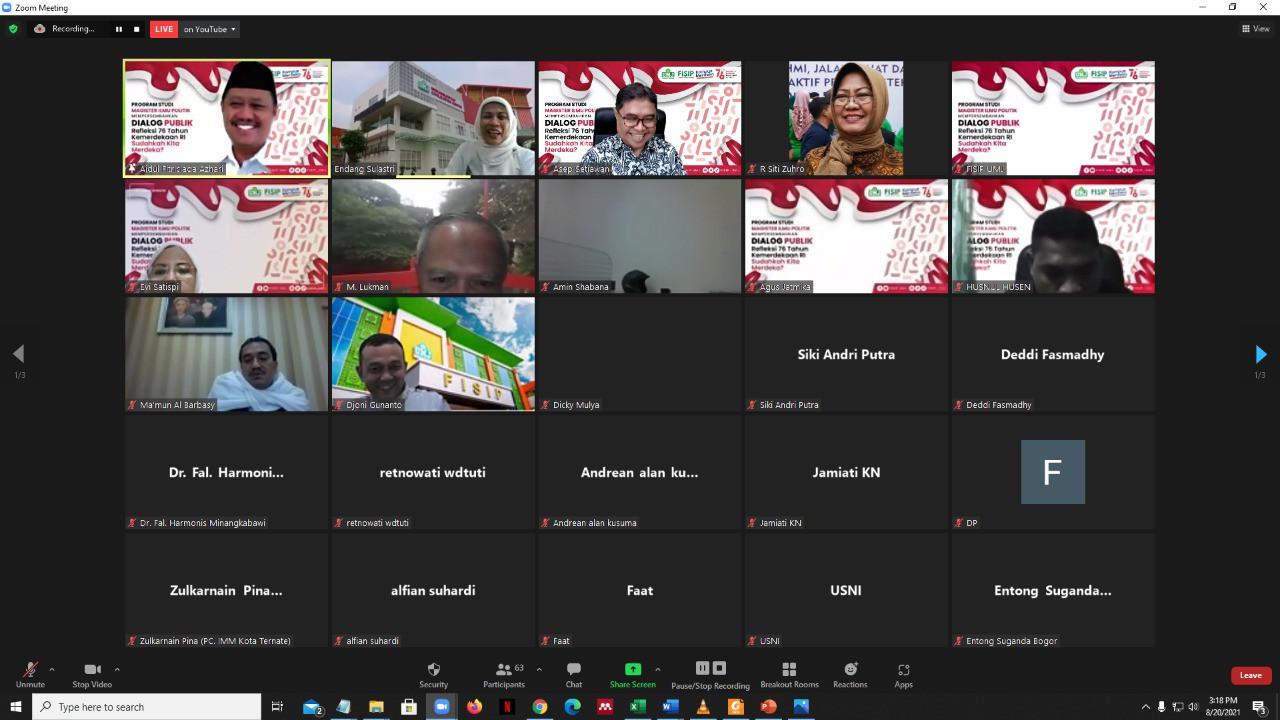Leave the meeting
This screenshot has height=720, width=1280.
1250,675
